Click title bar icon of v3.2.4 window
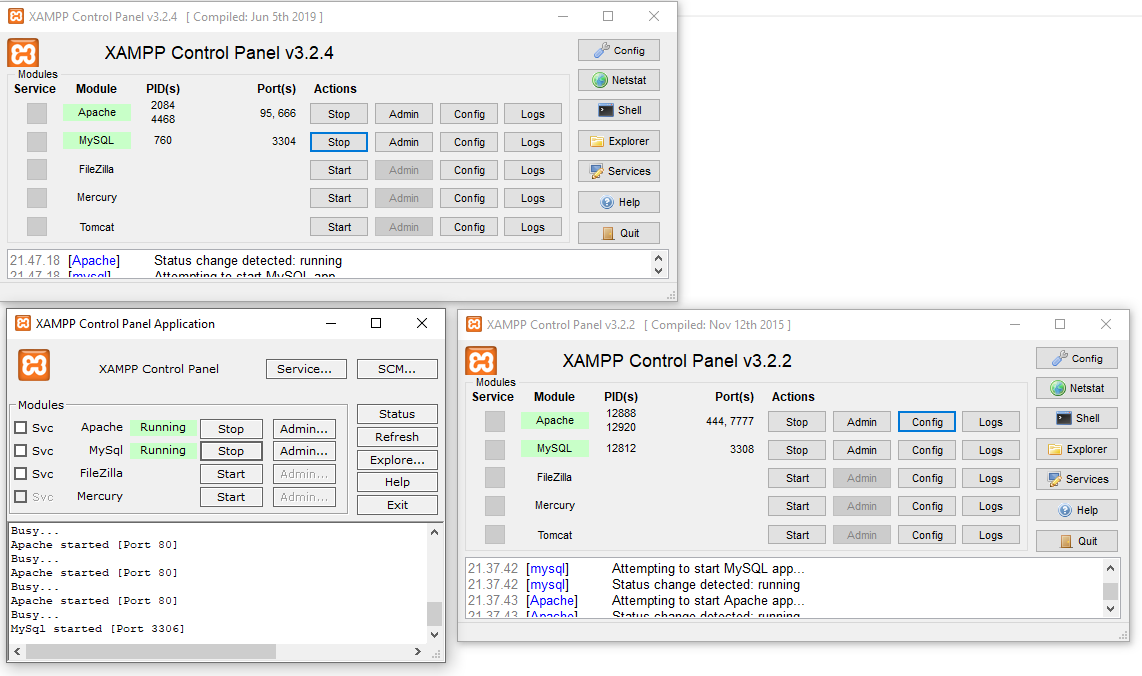 click(x=16, y=16)
